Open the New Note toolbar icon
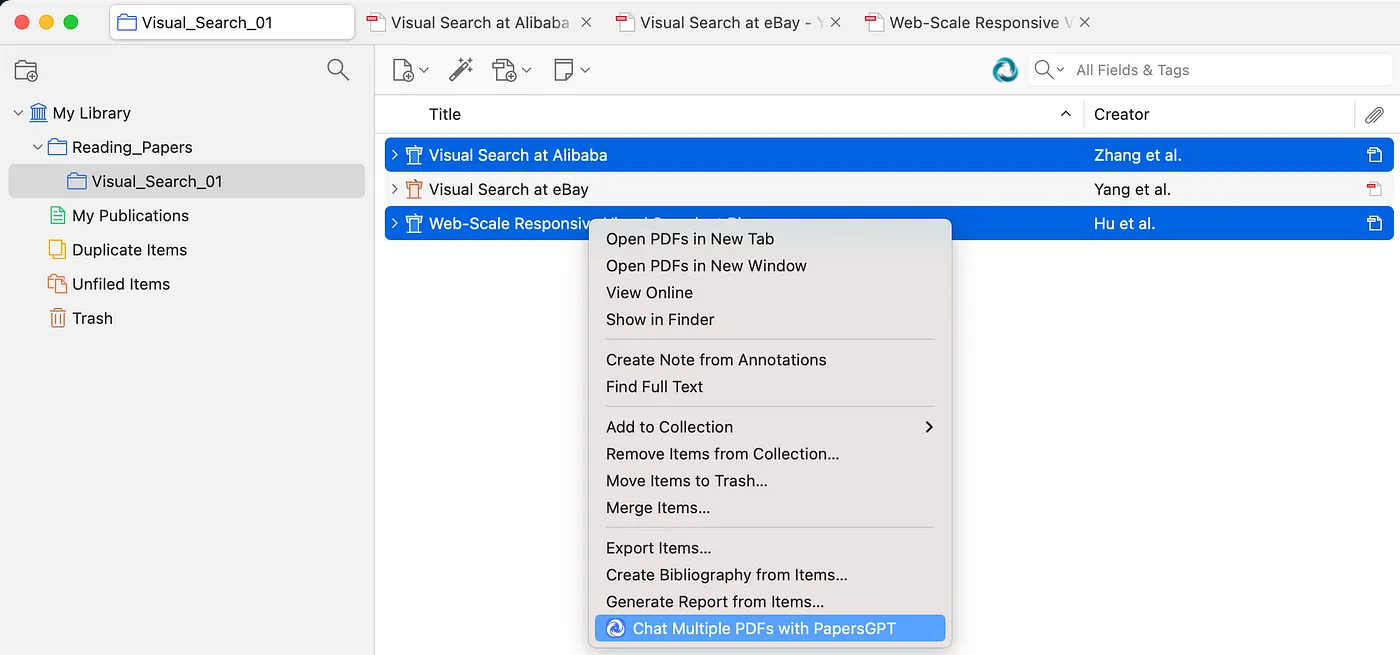Viewport: 1400px width, 655px height. [571, 70]
